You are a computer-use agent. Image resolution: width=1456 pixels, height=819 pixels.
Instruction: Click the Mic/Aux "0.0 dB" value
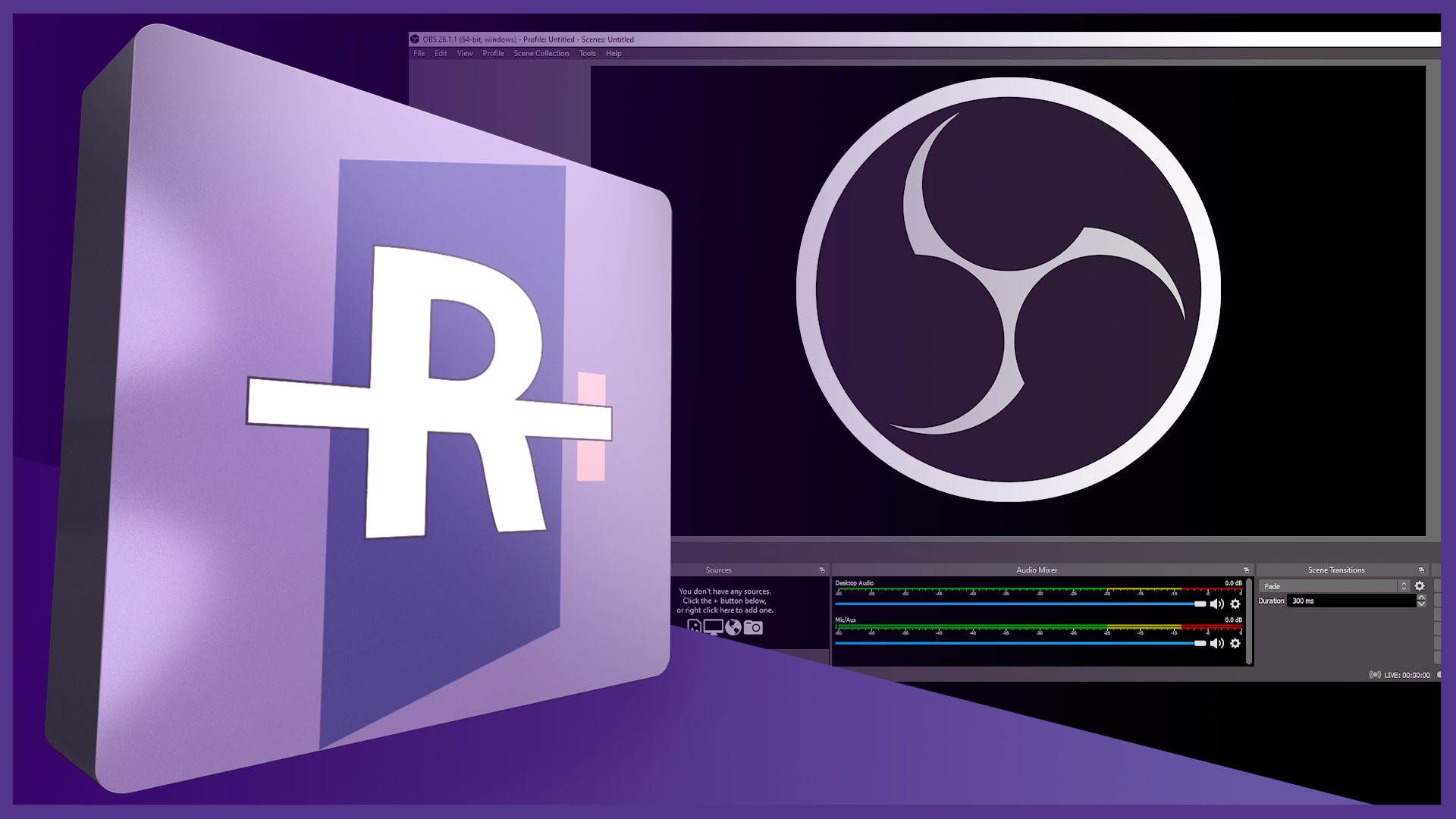[1233, 620]
